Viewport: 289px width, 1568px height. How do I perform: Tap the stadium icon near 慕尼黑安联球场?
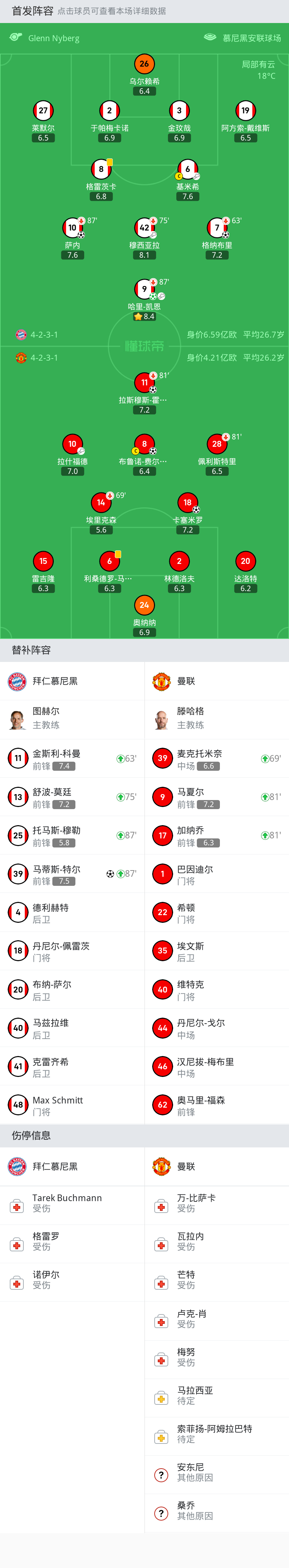tap(210, 38)
